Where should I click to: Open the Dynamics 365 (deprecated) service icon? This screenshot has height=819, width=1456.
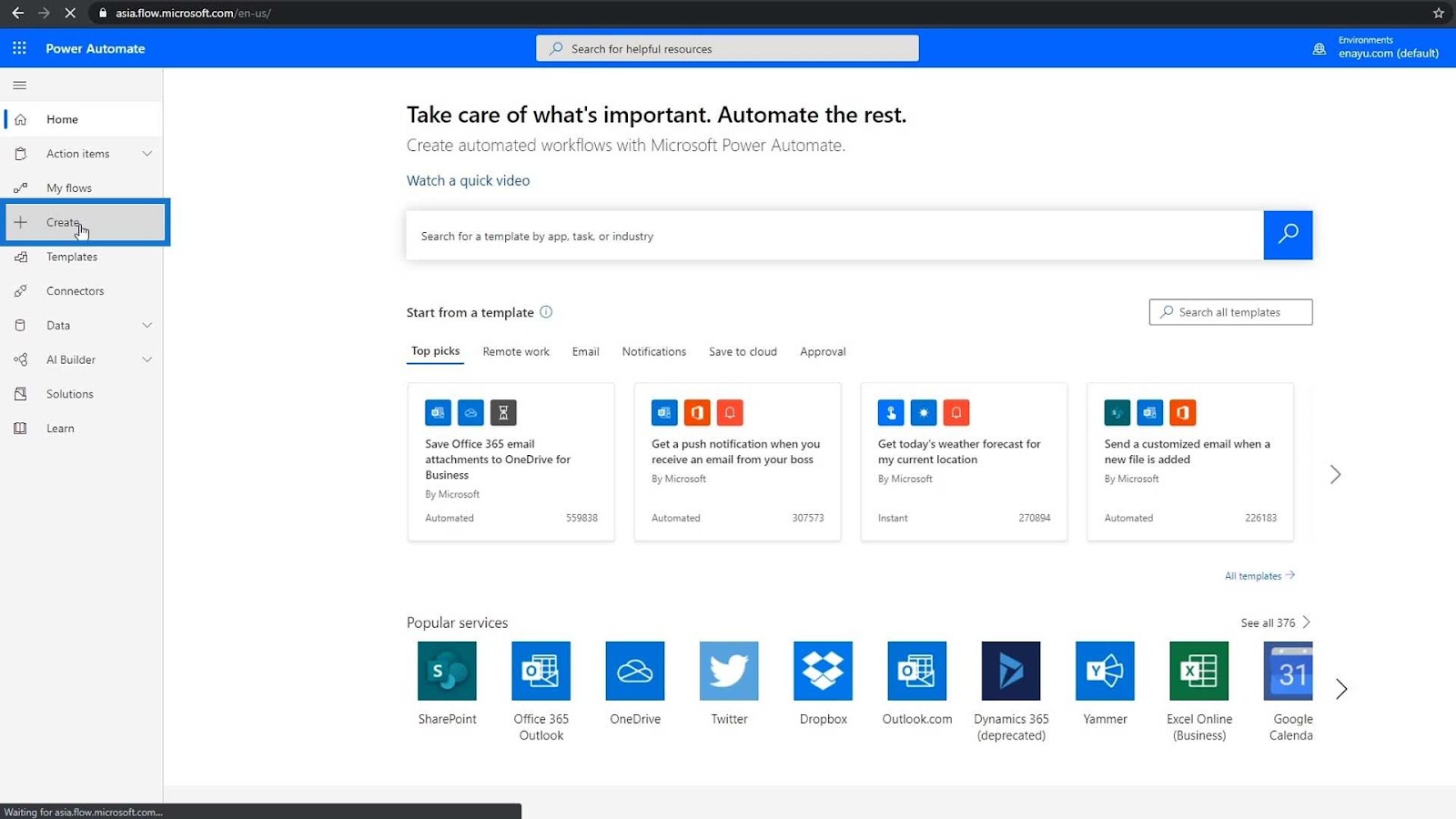(1011, 671)
